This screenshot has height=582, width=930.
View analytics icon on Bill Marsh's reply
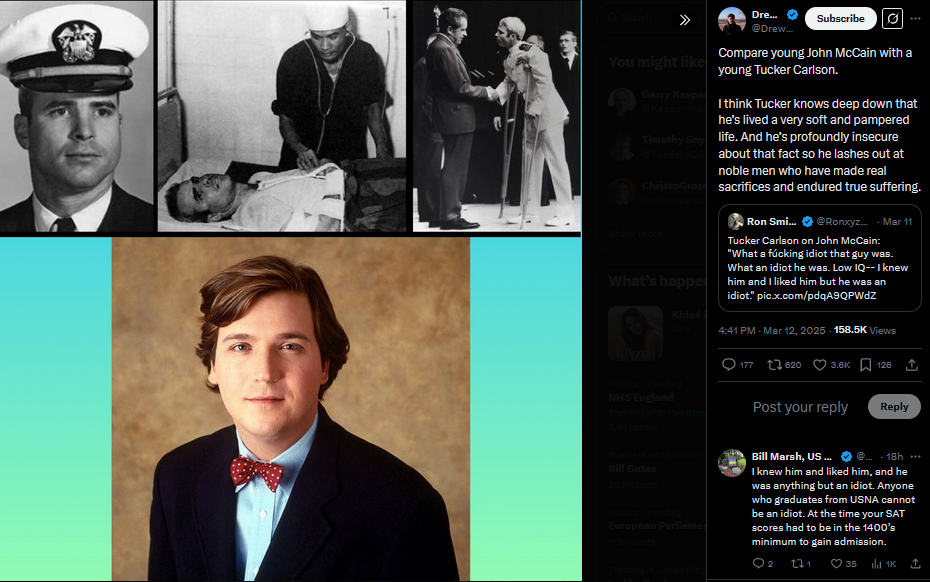[877, 564]
